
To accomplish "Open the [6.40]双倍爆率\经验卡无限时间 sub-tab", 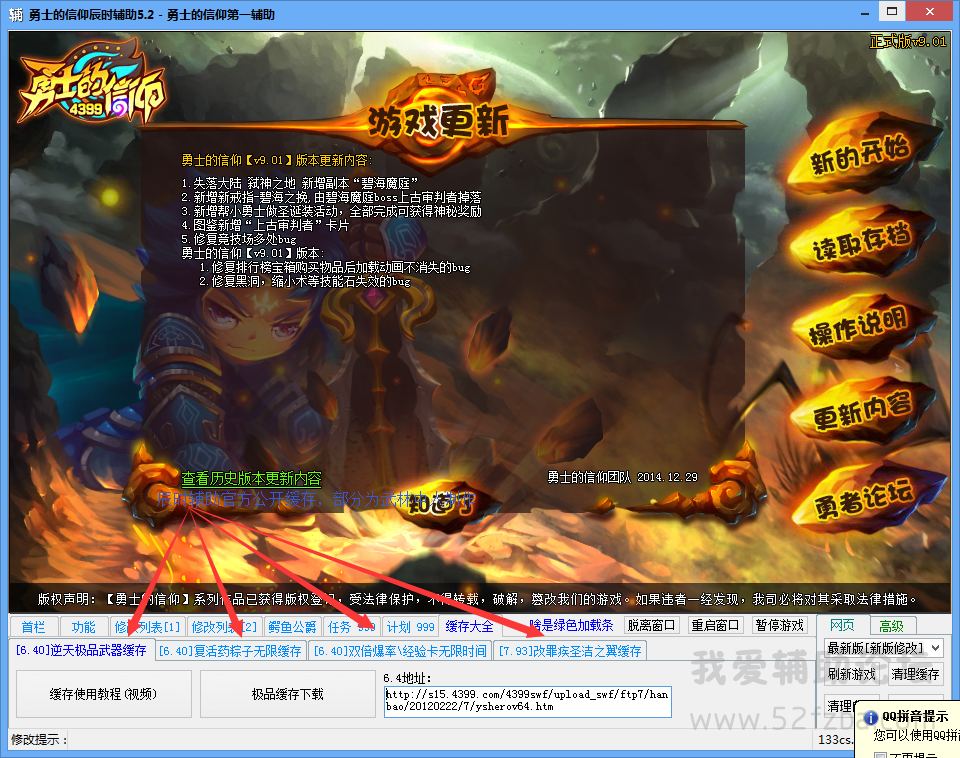I will (x=400, y=651).
